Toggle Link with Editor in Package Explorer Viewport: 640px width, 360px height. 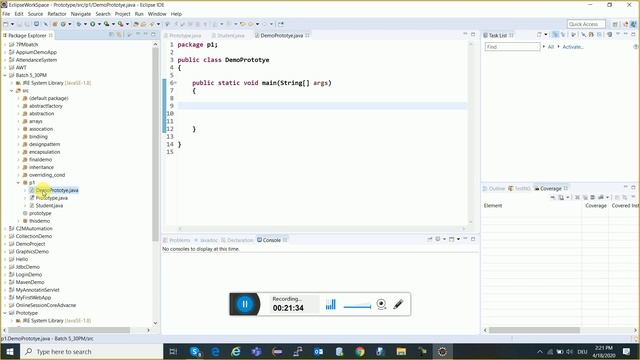[119, 35]
